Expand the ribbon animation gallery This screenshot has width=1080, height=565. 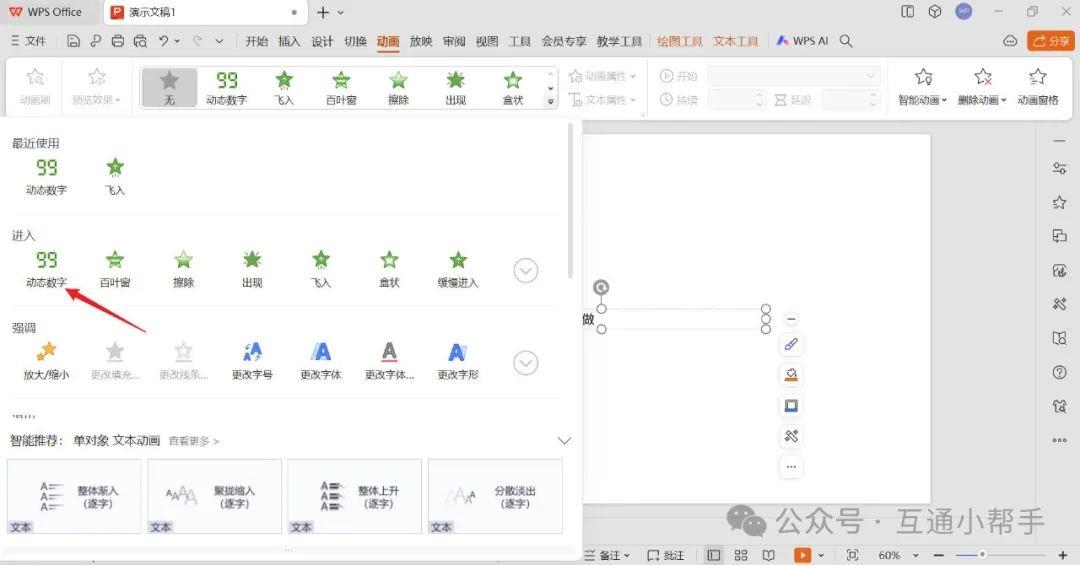[x=550, y=102]
